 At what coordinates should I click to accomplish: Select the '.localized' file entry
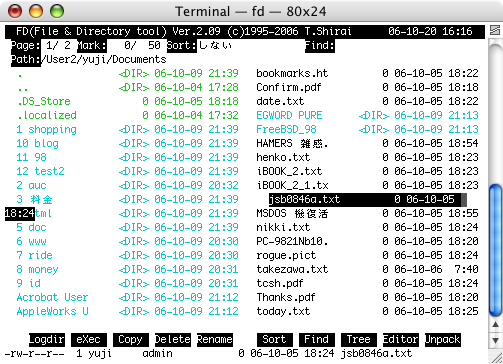[x=128, y=115]
